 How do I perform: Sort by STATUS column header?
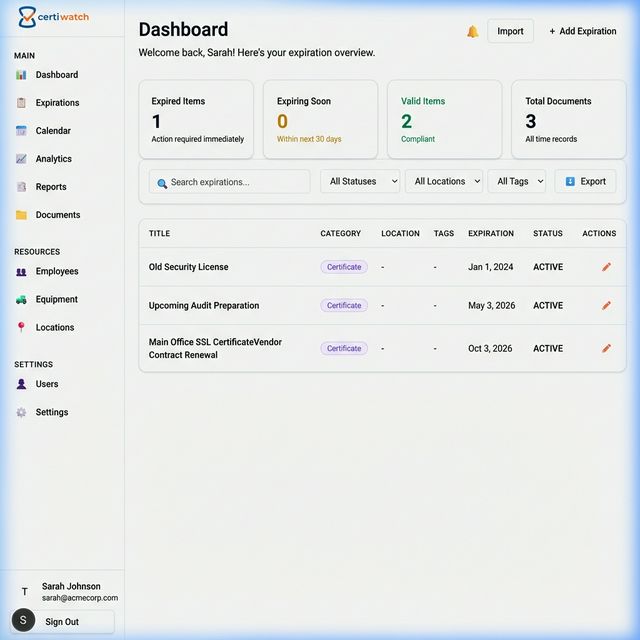click(548, 233)
